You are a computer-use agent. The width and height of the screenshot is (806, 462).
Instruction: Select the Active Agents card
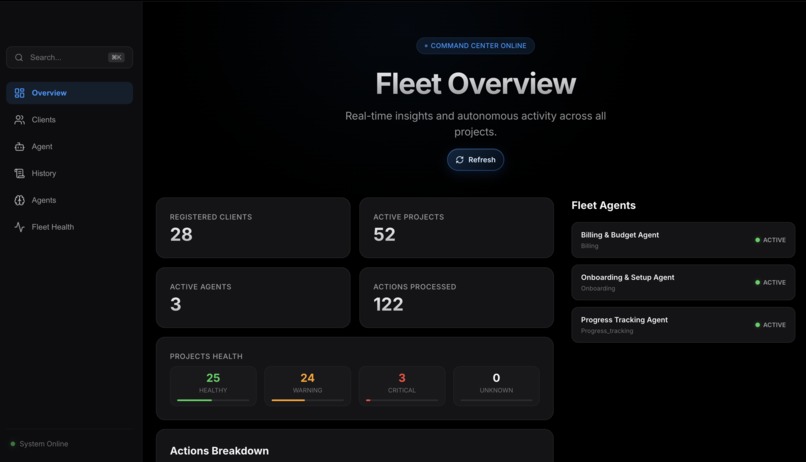pos(253,298)
